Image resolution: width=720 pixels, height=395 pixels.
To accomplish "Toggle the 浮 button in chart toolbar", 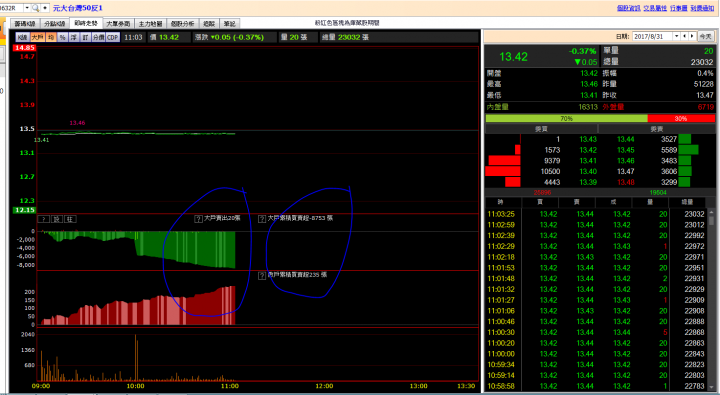I will (73, 37).
